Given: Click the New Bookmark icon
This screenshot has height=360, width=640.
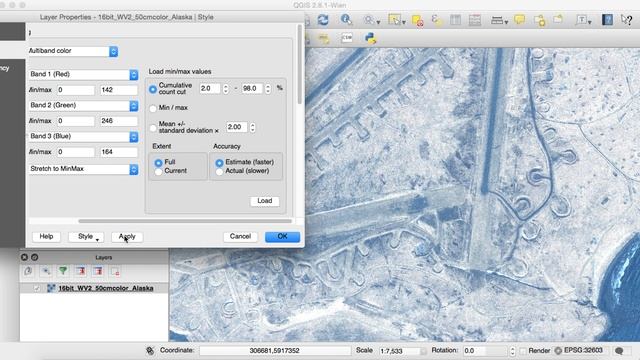Looking at the screenshot, I should coord(539,20).
